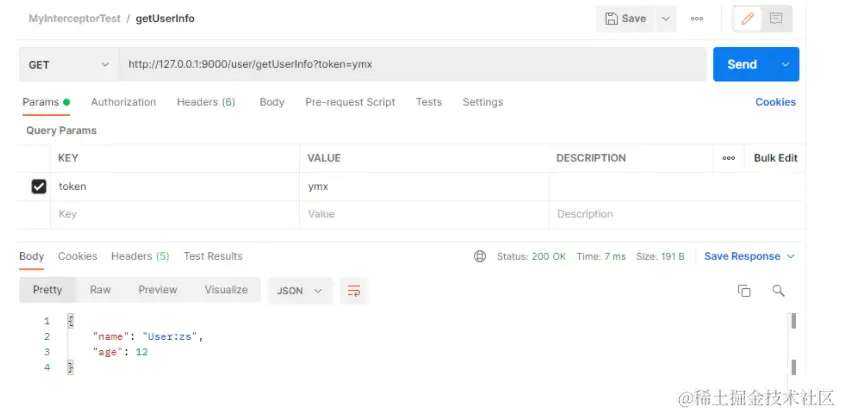Open the response Cookies tab
Viewport: 841px width, 414px height.
(78, 256)
